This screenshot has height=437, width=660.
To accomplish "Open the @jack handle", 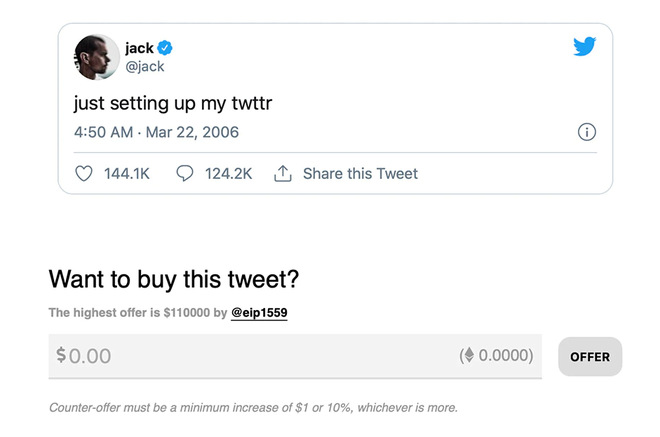I will click(x=145, y=67).
